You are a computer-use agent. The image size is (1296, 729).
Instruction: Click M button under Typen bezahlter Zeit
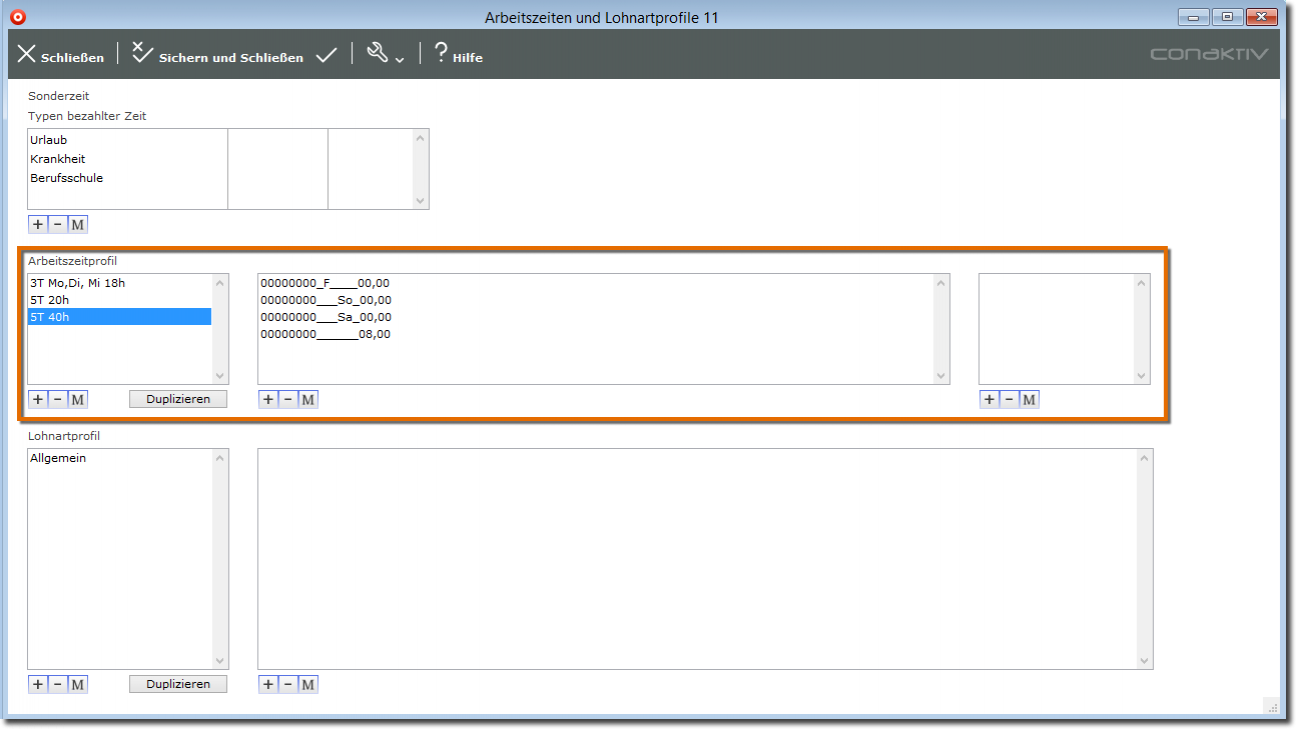tap(77, 224)
